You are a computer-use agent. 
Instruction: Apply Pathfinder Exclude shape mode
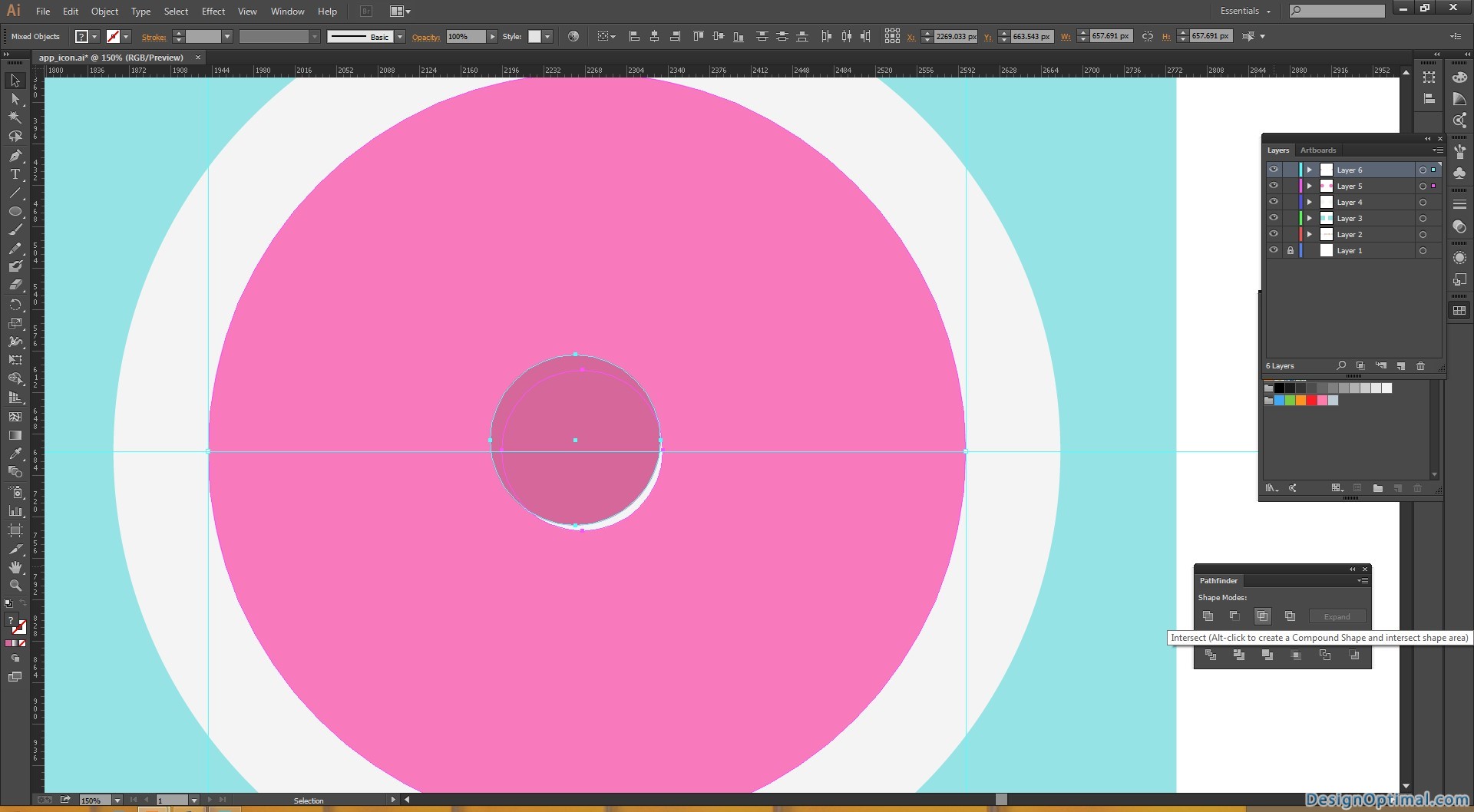[1290, 616]
